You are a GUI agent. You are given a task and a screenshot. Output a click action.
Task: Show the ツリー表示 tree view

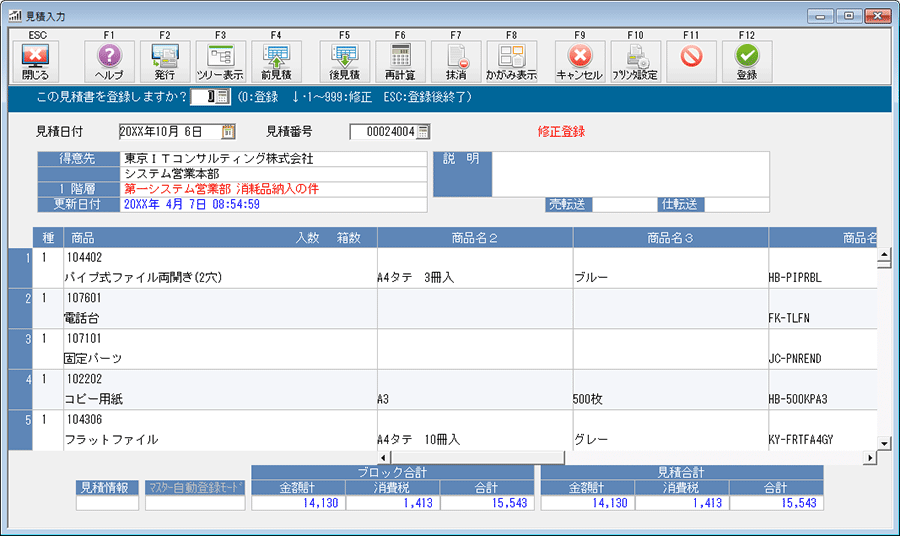point(220,61)
